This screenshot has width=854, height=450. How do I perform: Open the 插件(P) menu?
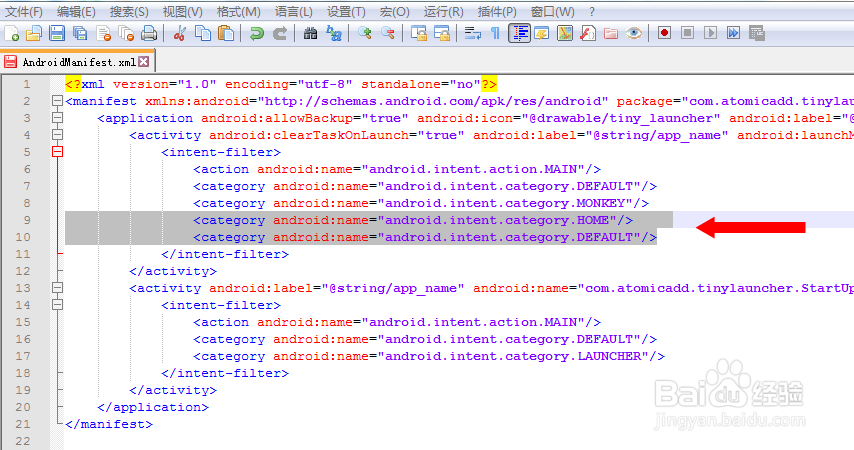[x=497, y=11]
